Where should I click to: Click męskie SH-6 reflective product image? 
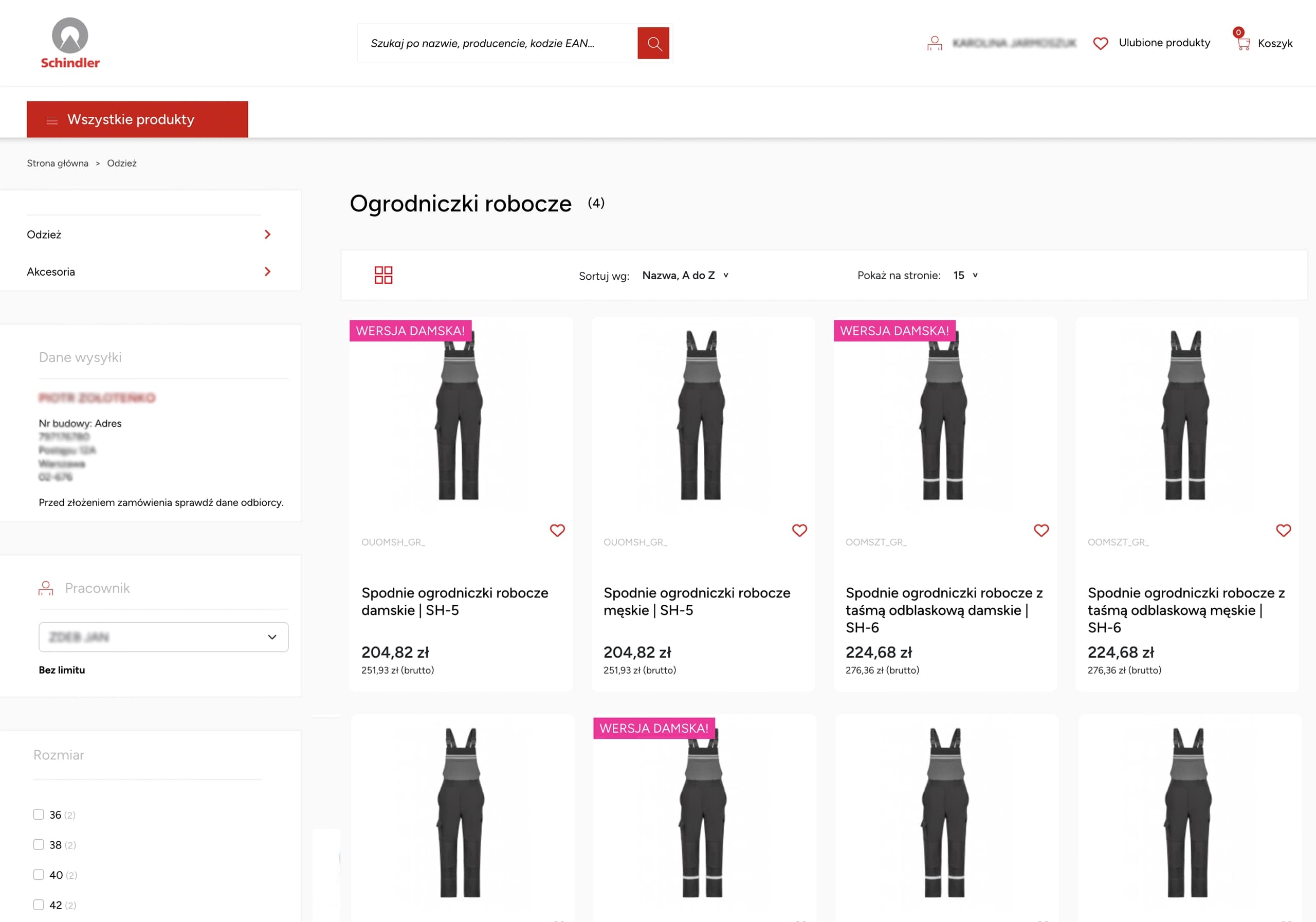(1185, 415)
